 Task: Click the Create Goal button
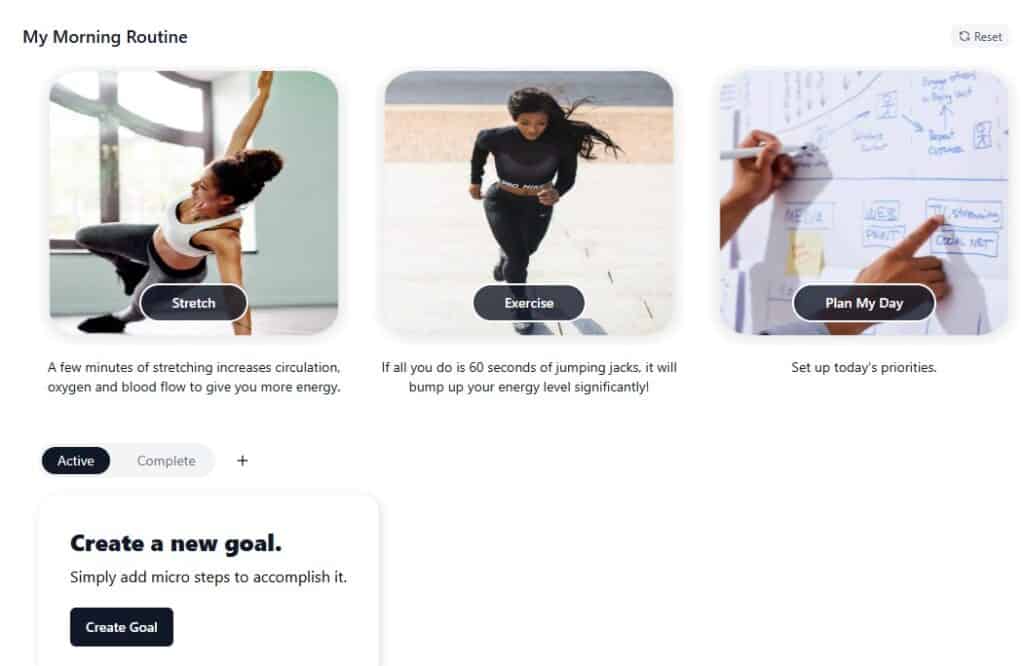click(121, 627)
